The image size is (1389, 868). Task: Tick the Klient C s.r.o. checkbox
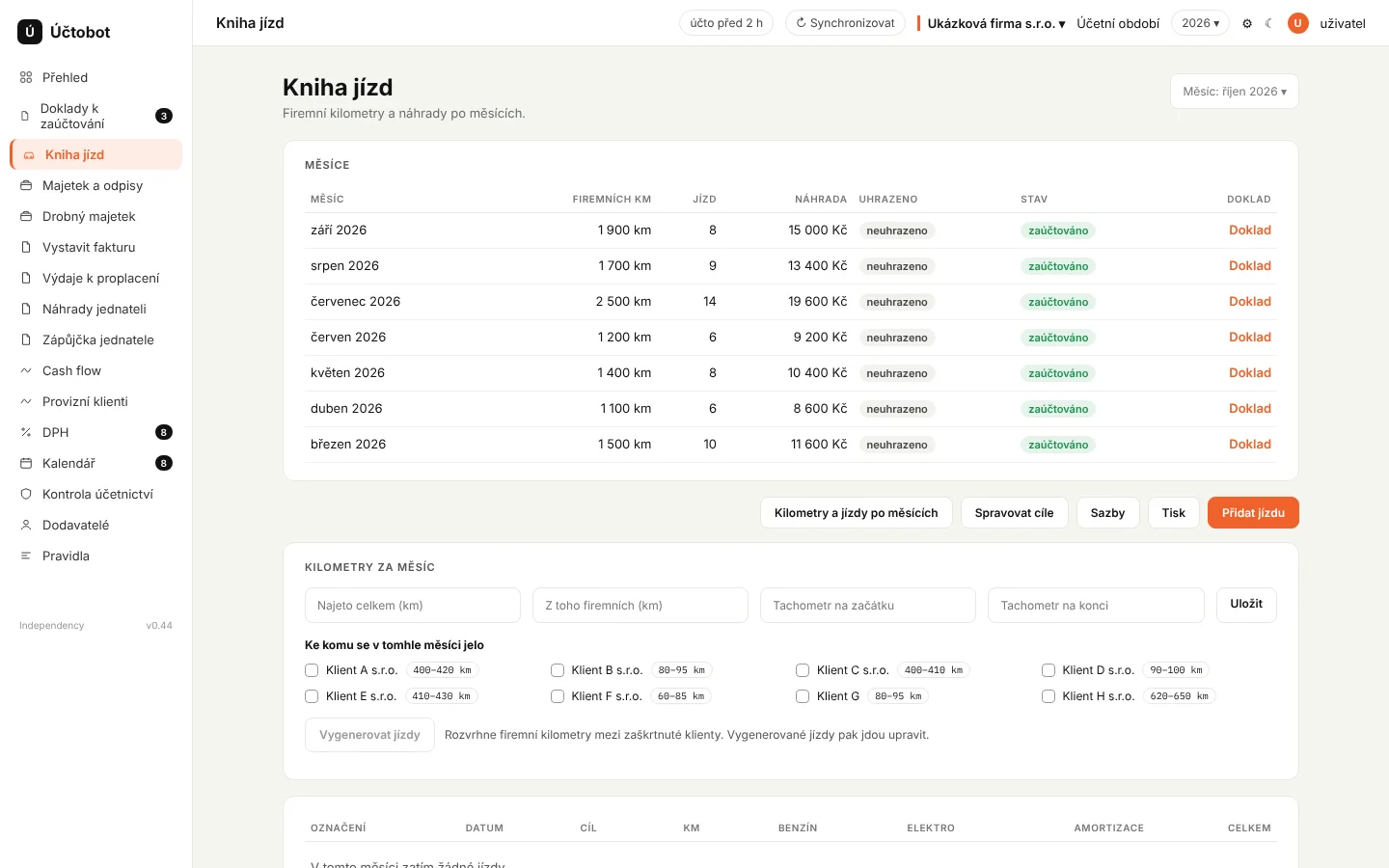coord(803,670)
